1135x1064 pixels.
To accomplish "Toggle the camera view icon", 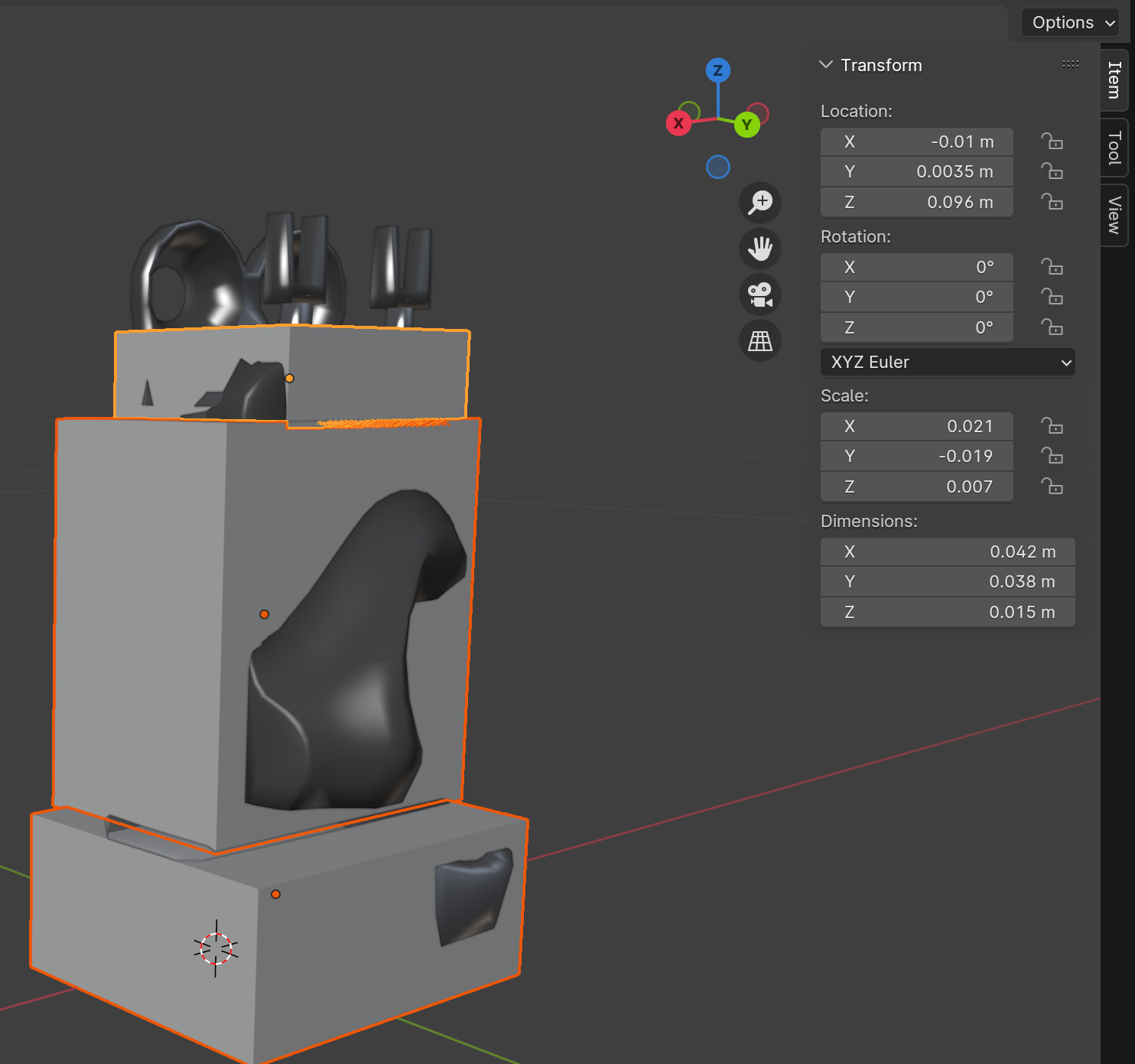I will [x=760, y=294].
